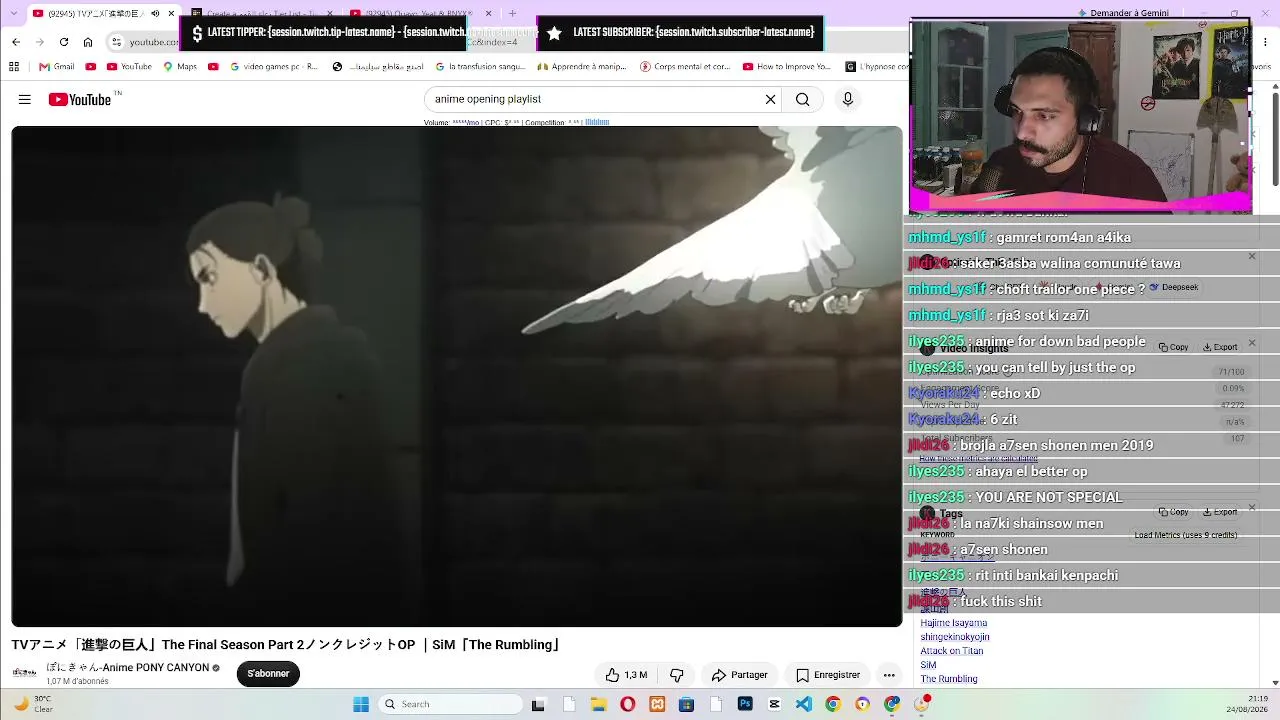Subscribe with the S'abonner button
The width and height of the screenshot is (1280, 720).
(268, 674)
